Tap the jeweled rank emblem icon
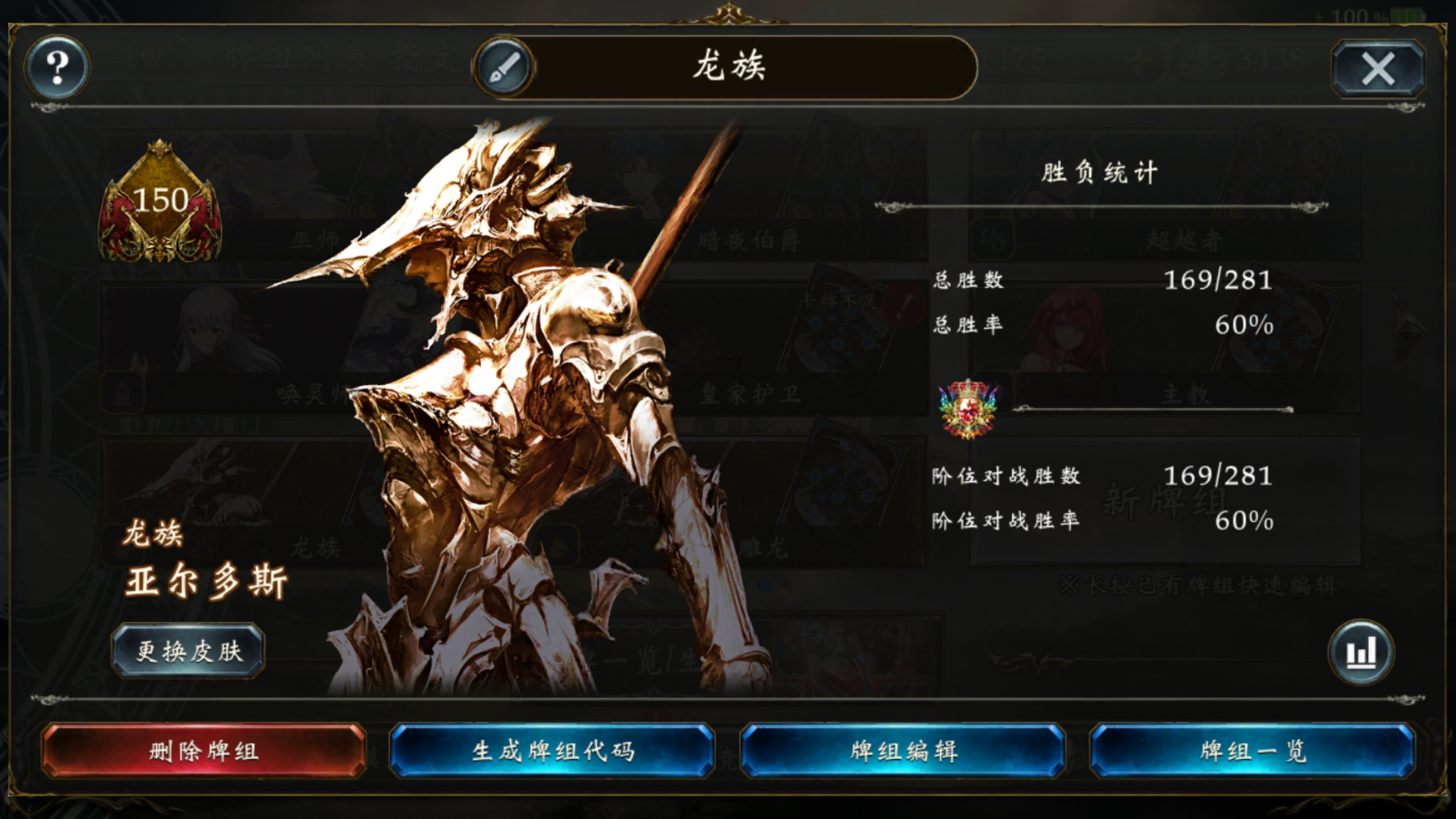 point(968,409)
